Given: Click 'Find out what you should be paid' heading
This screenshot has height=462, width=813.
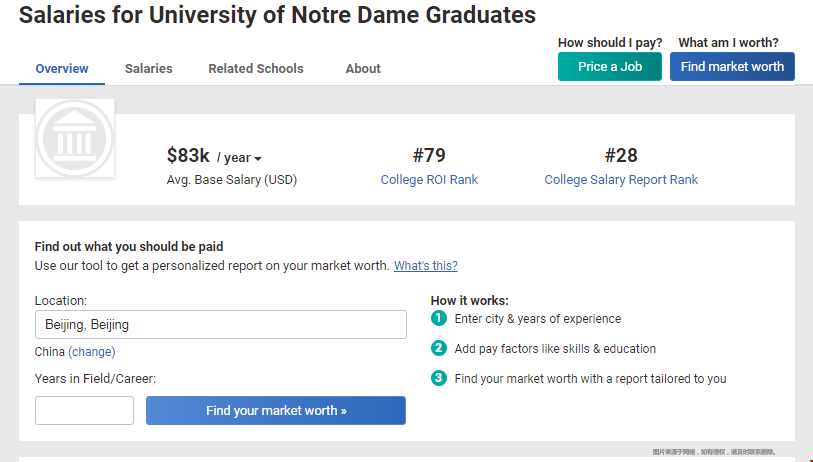Looking at the screenshot, I should tap(129, 247).
